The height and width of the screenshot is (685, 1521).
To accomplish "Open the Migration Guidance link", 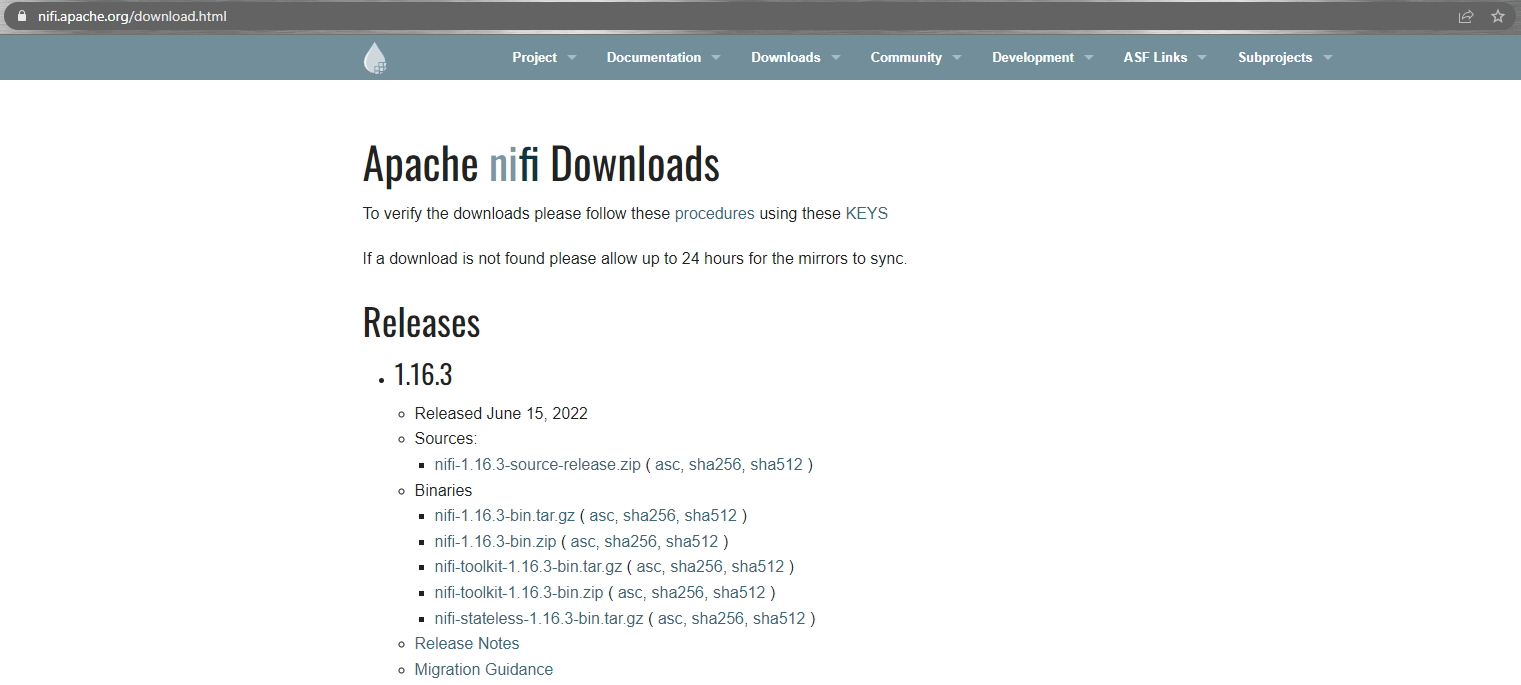I will click(484, 670).
